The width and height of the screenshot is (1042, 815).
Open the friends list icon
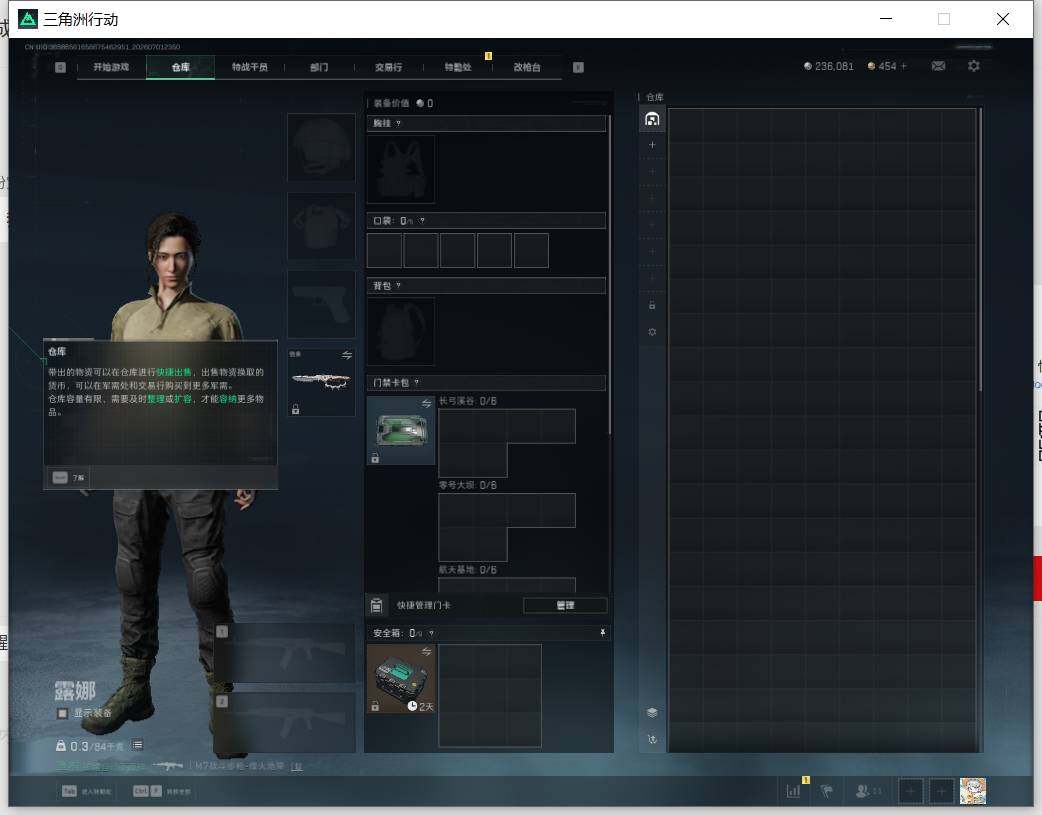pyautogui.click(x=863, y=791)
